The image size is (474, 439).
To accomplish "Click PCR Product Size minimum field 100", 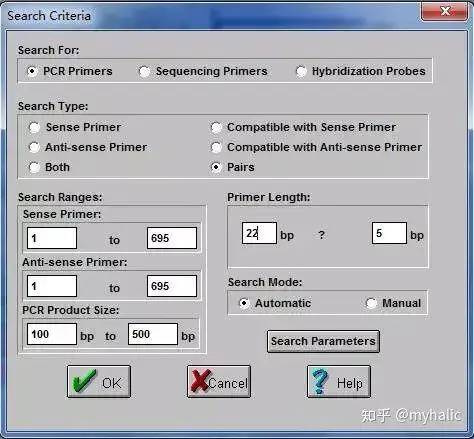I will pos(52,334).
